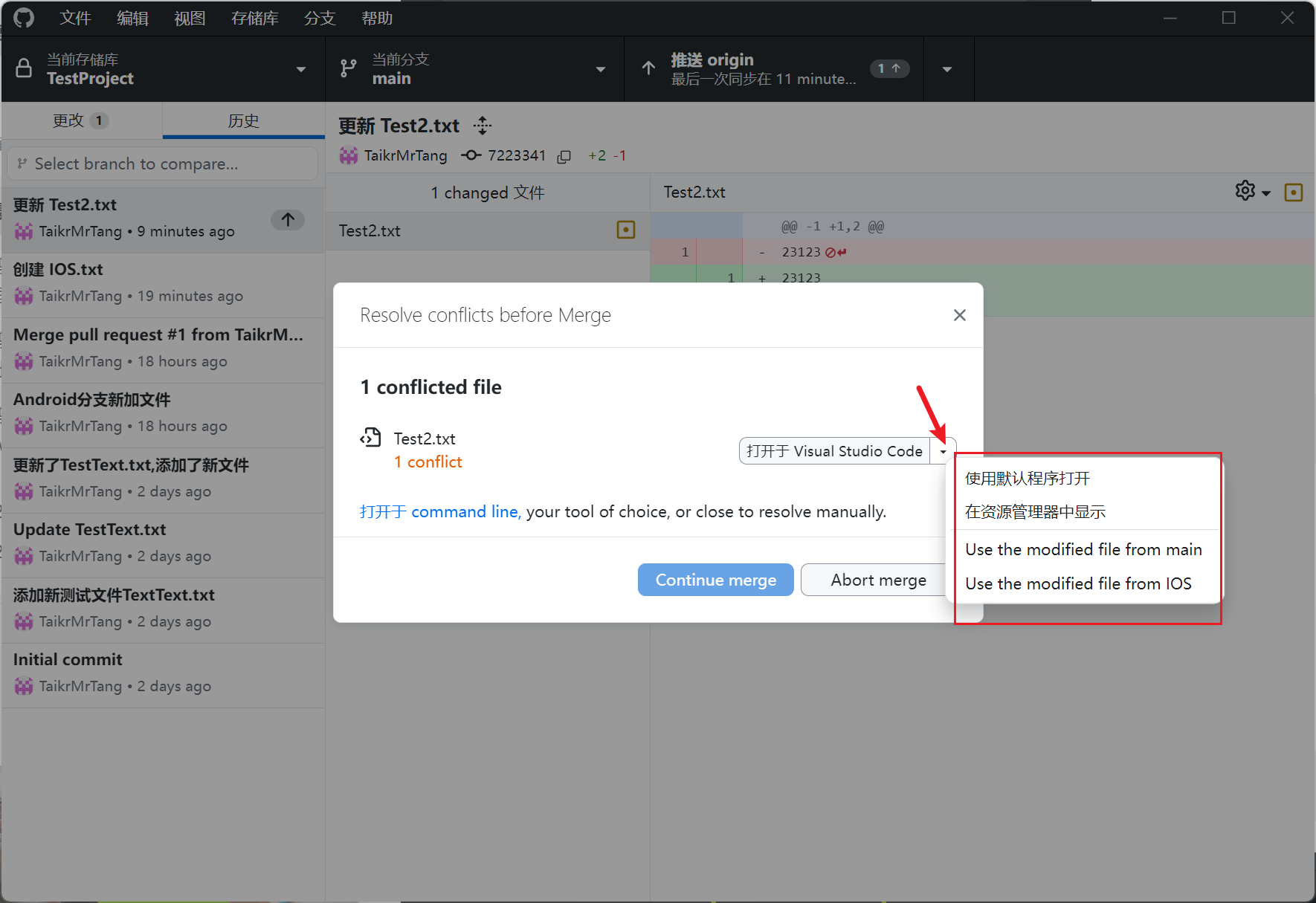Expand the push options dropdown arrow
This screenshot has width=1316, height=903.
click(x=947, y=69)
